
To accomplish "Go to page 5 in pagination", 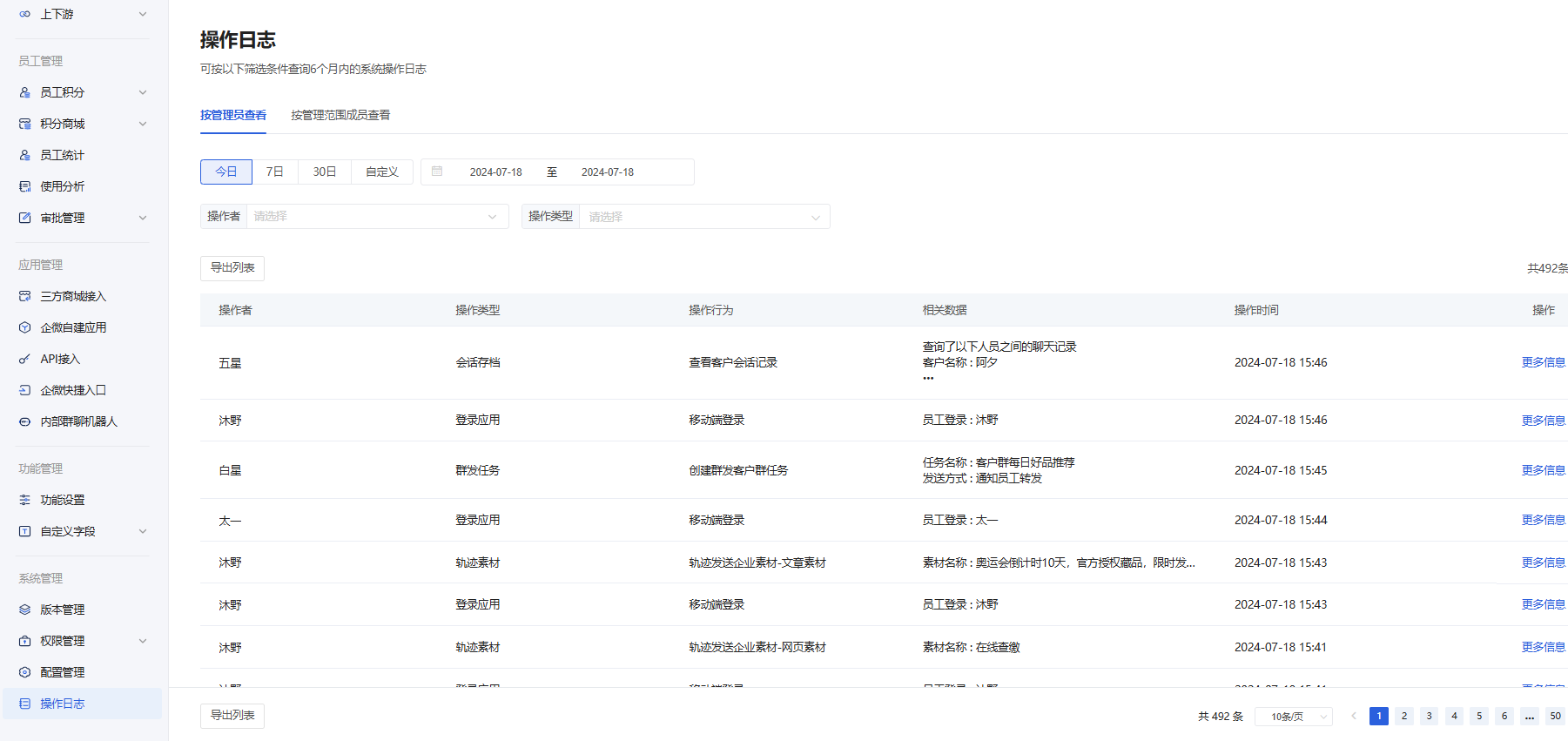I will (x=1479, y=716).
